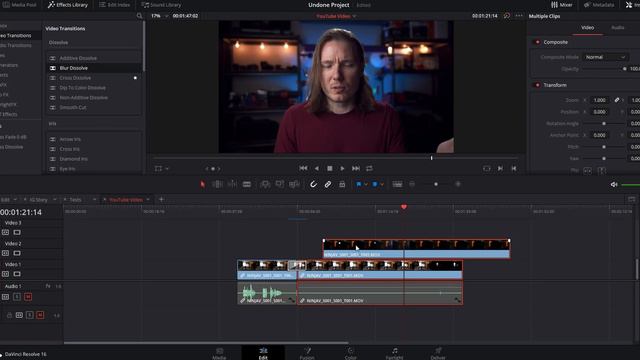Adjust the timeline zoom slider
This screenshot has width=640, height=360.
pos(436,184)
